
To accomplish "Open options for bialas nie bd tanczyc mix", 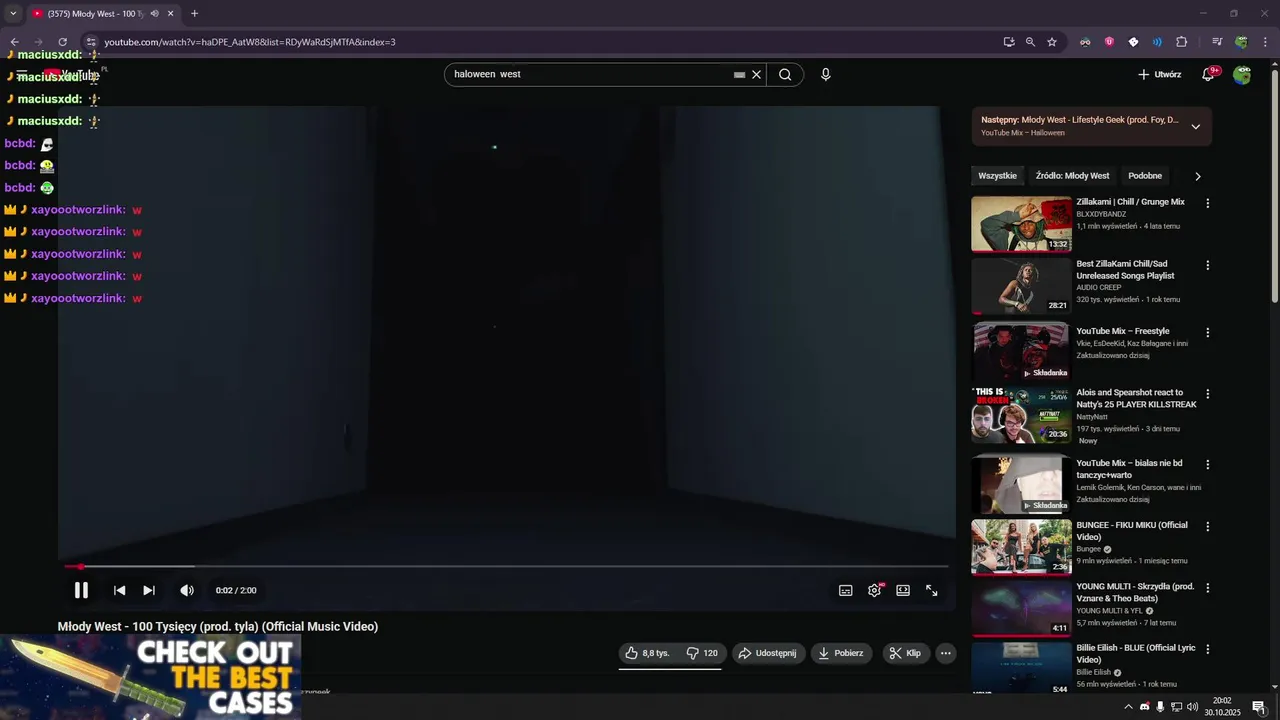I will [x=1207, y=465].
